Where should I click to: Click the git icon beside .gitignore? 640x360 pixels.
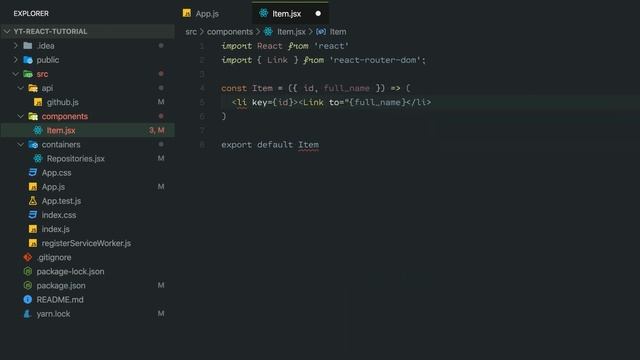28,257
